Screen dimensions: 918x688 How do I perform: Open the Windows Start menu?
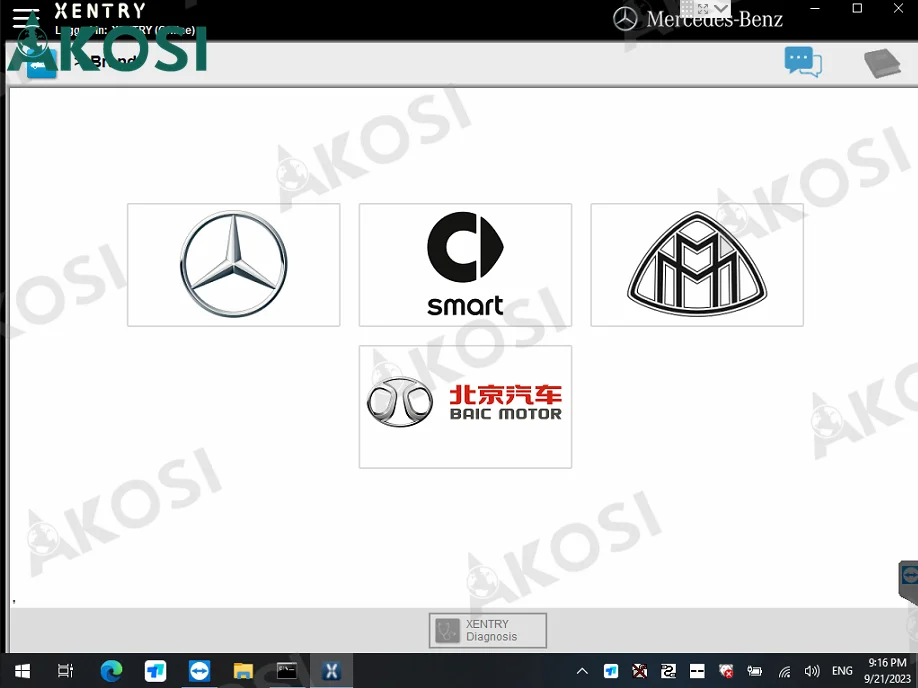[21, 671]
